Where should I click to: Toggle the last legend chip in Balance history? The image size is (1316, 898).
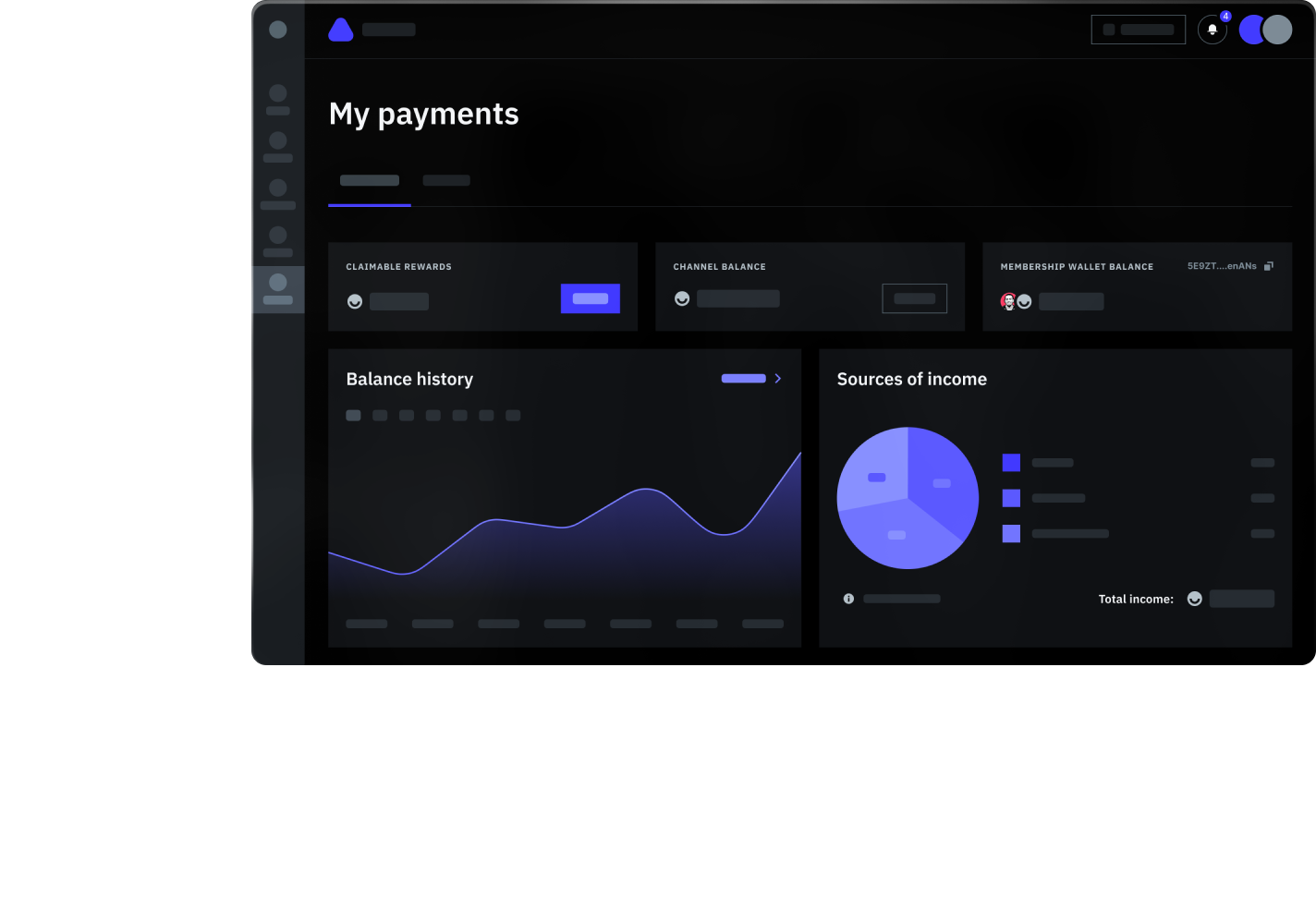point(513,415)
